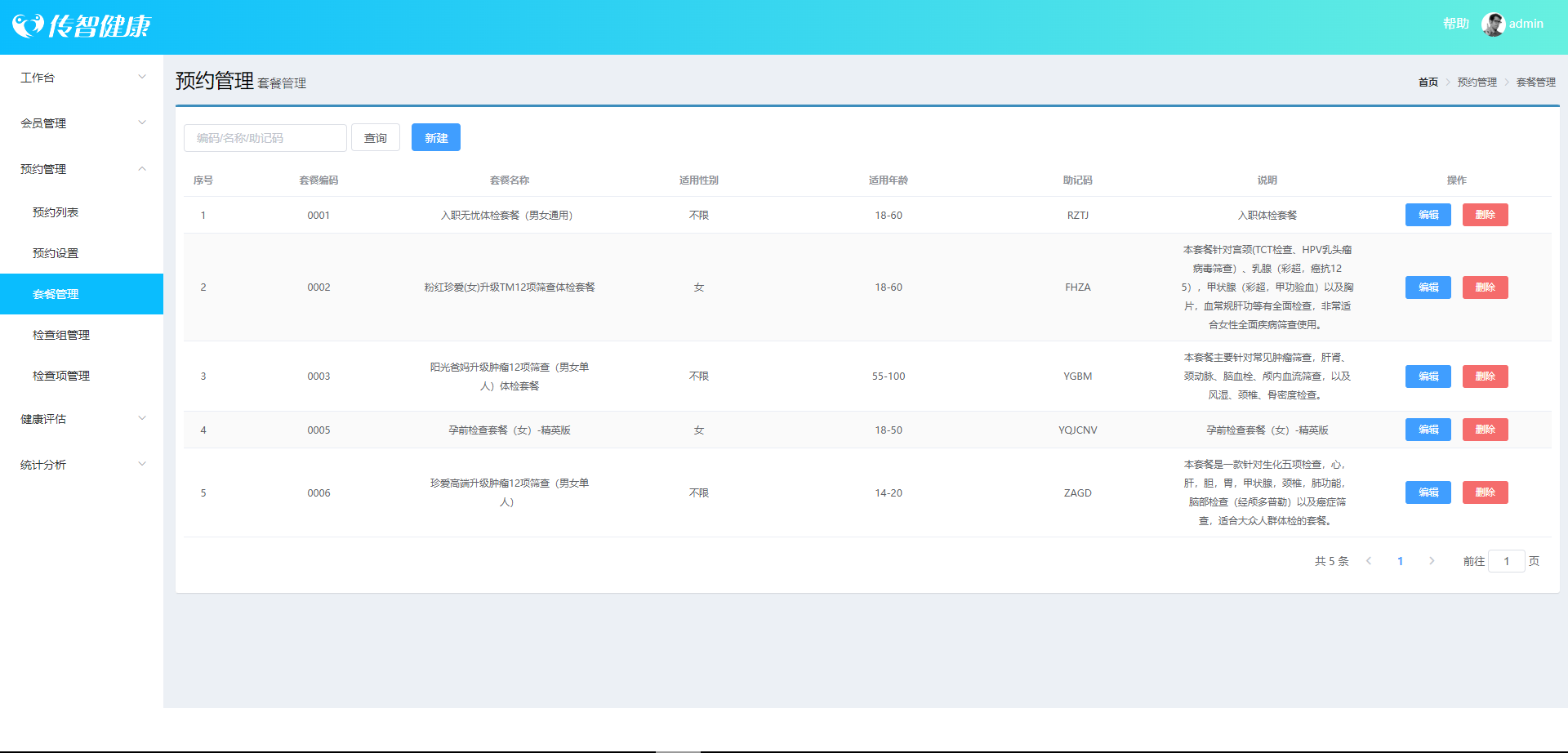Open the 工作台 sidebar menu

pos(82,78)
